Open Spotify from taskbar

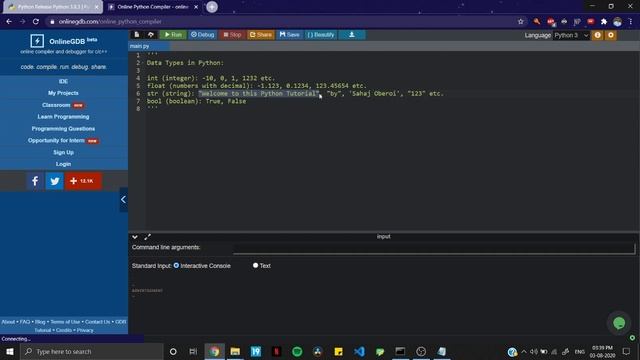297,351
